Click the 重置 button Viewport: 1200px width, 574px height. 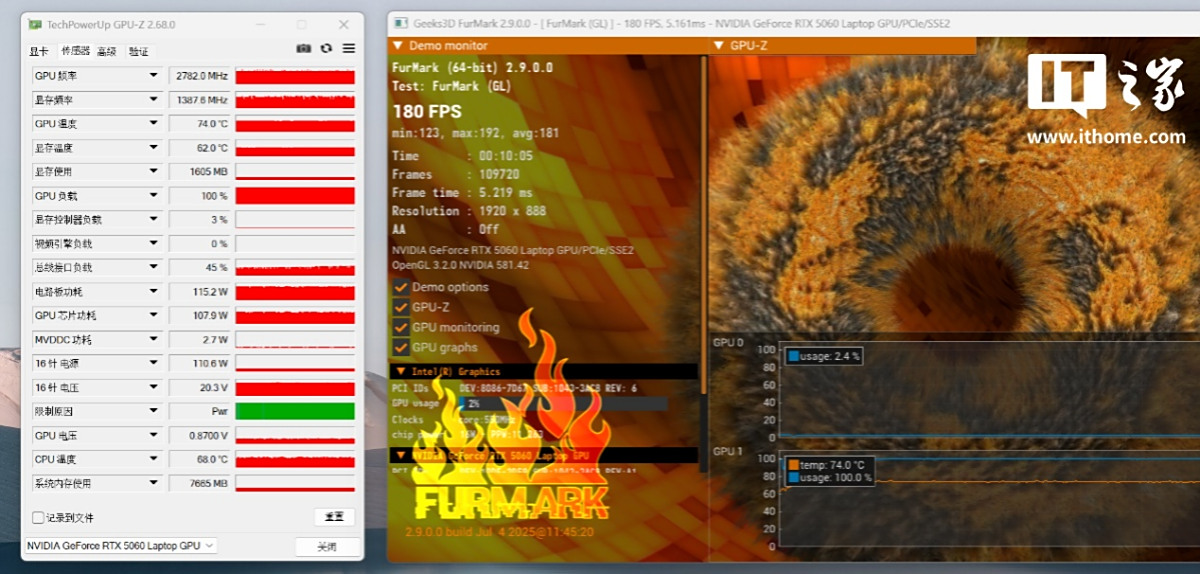pos(334,517)
